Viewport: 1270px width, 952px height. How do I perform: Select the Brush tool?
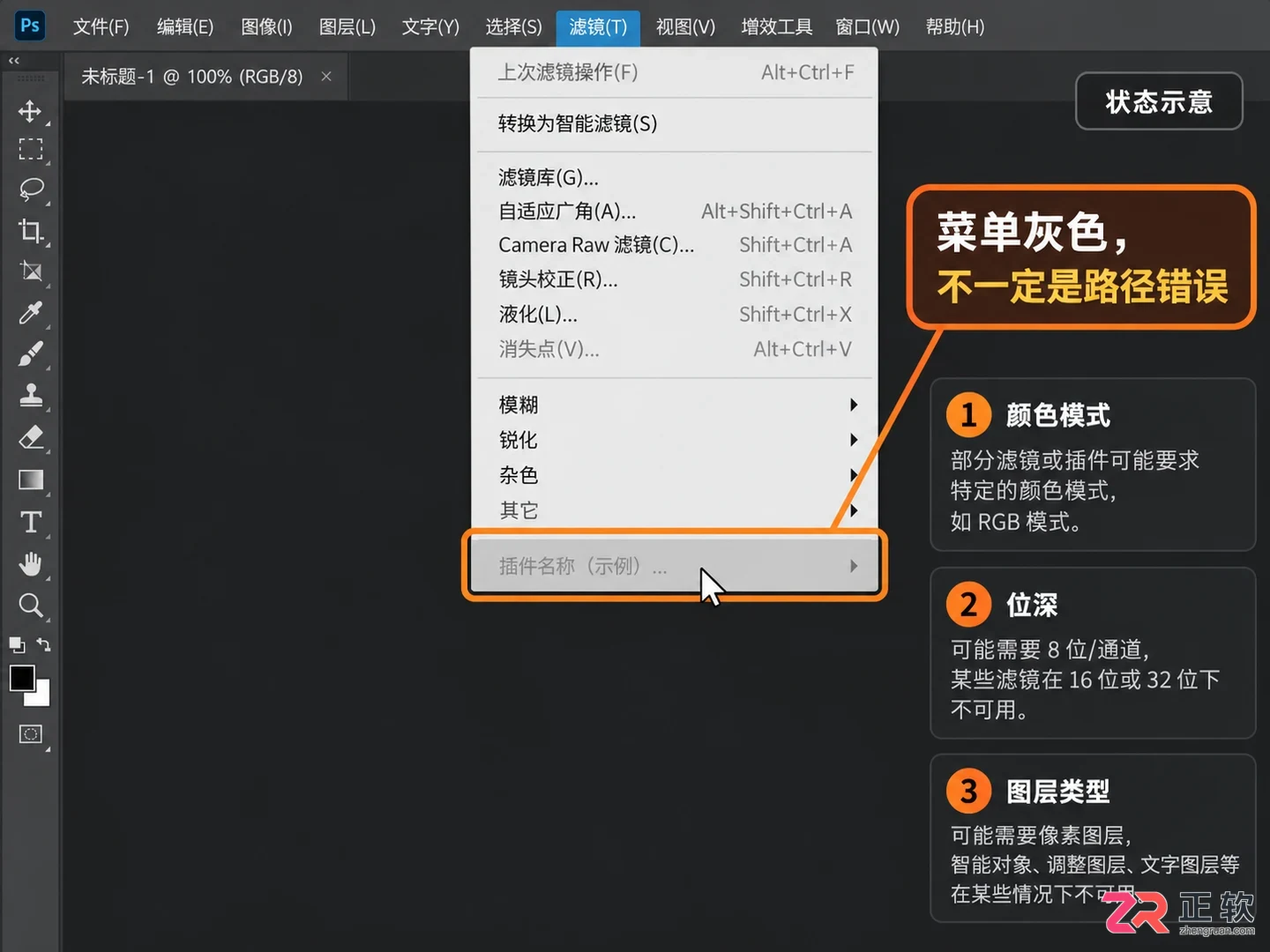[31, 353]
